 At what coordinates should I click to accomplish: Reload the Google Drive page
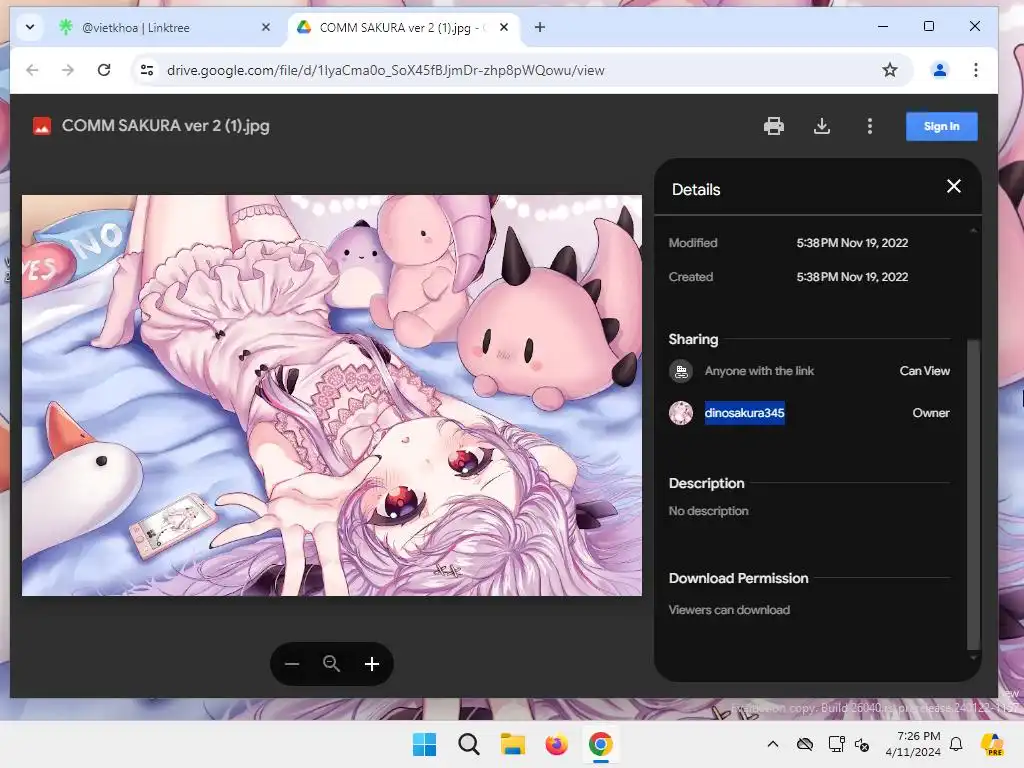[104, 70]
